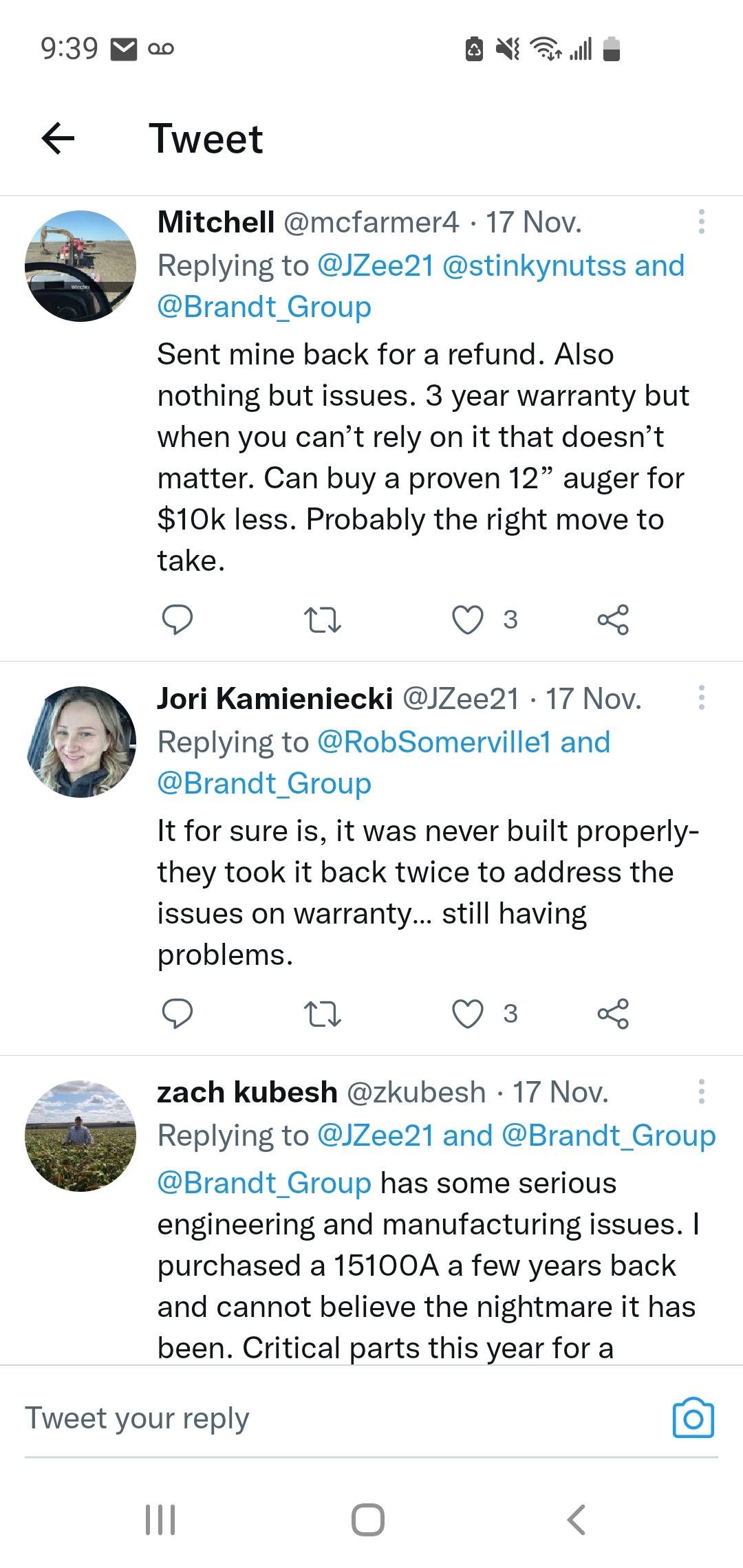Open overflow menu on zach kubesh's tweet

point(701,1091)
